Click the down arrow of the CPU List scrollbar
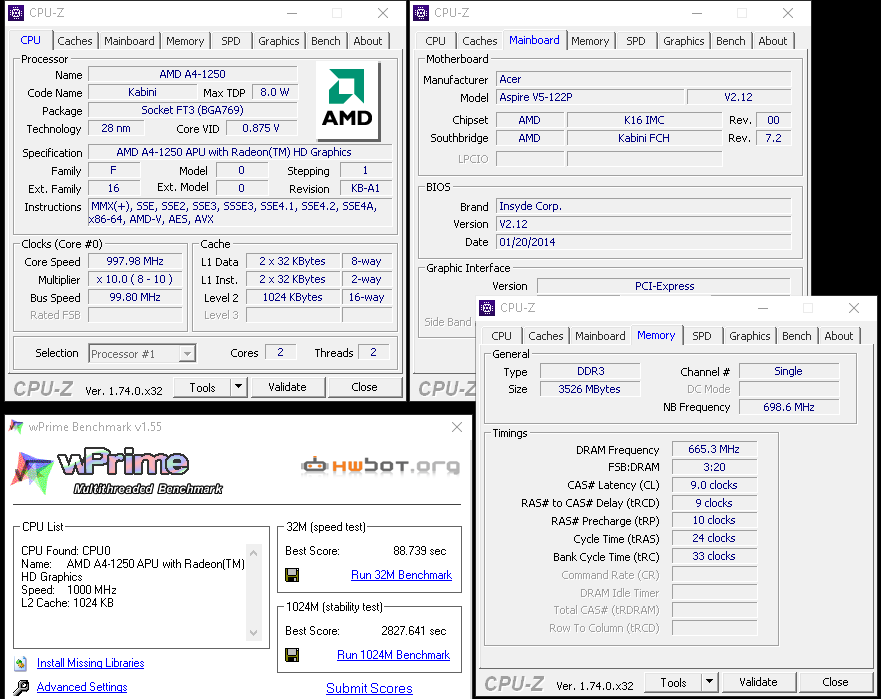 tap(253, 633)
